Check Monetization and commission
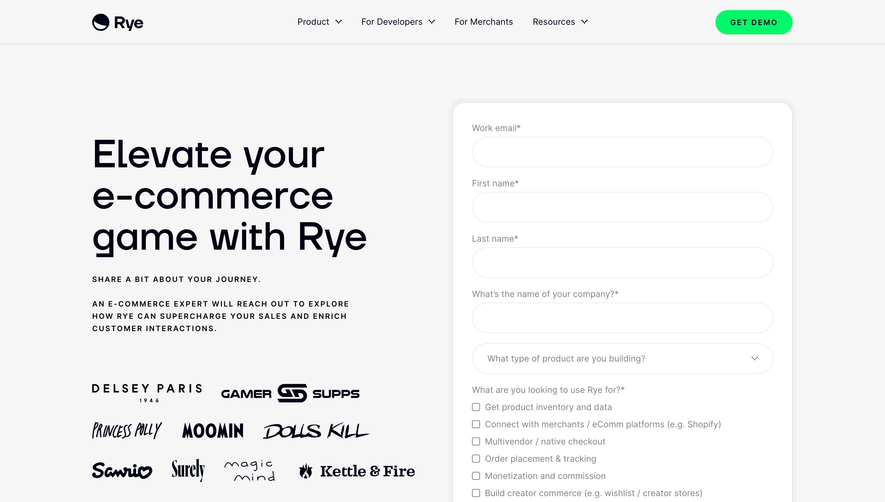This screenshot has width=885, height=502. coord(476,476)
